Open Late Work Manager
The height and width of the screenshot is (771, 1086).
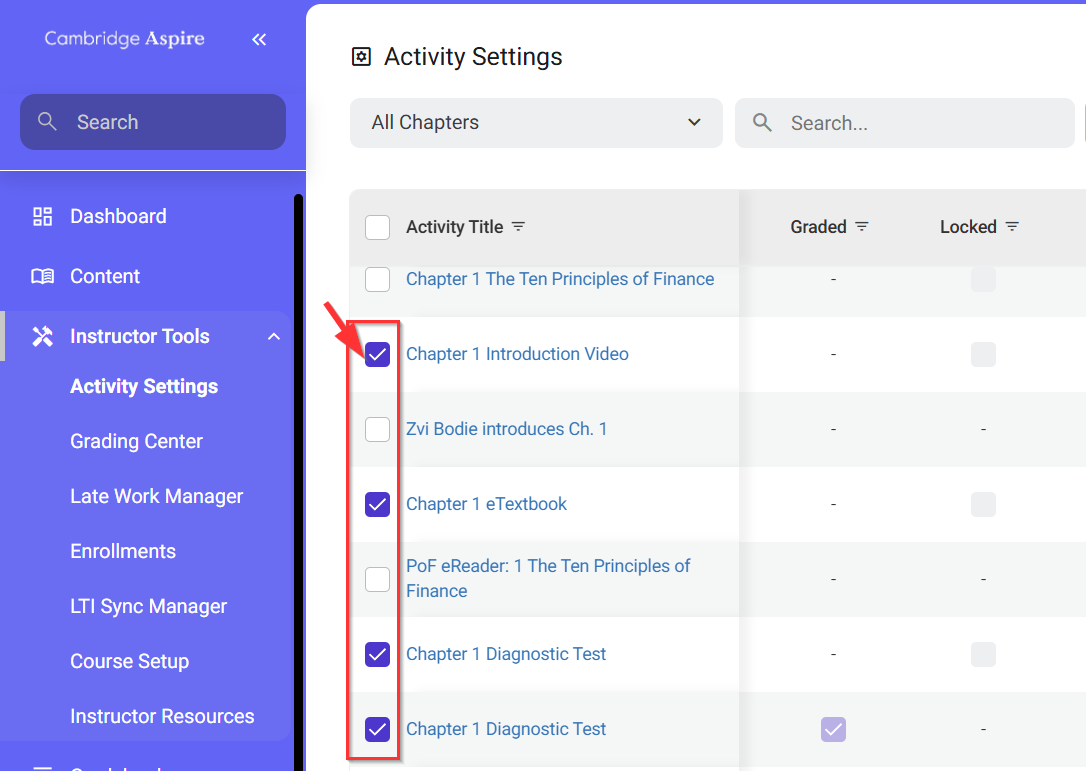pos(157,496)
